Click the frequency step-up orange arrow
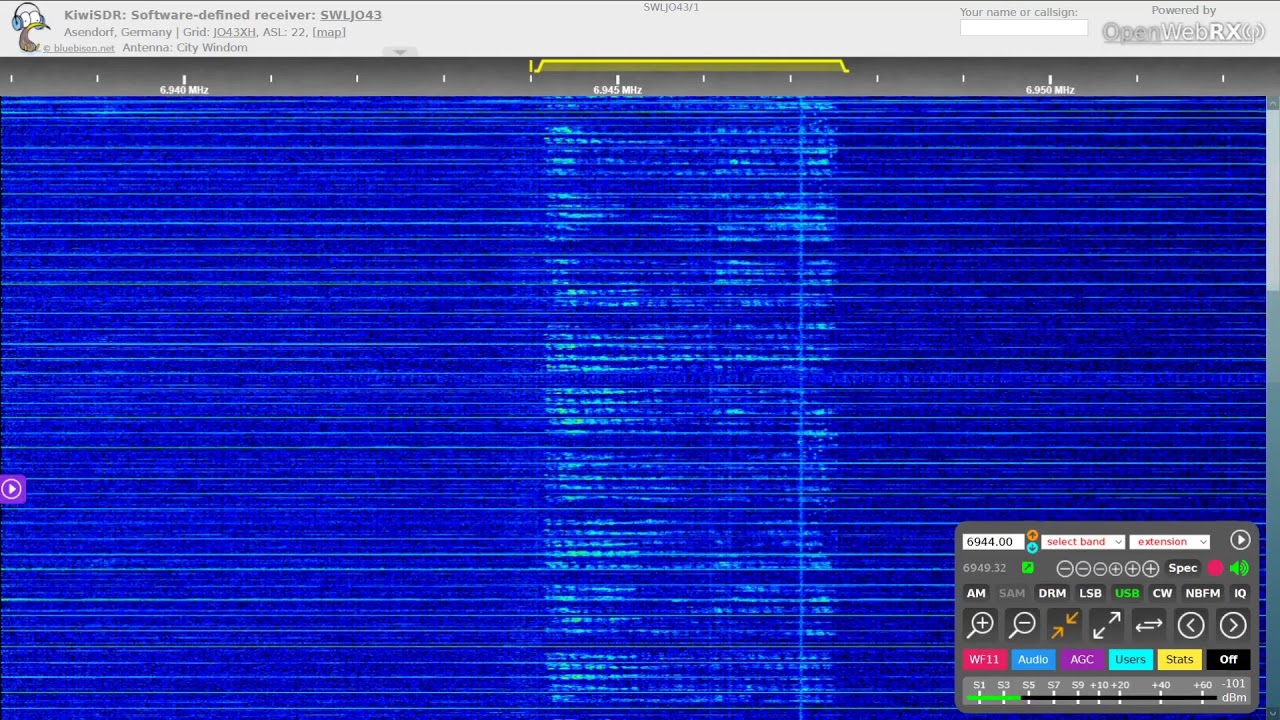Screen dimensions: 1280x720 coord(1032,536)
